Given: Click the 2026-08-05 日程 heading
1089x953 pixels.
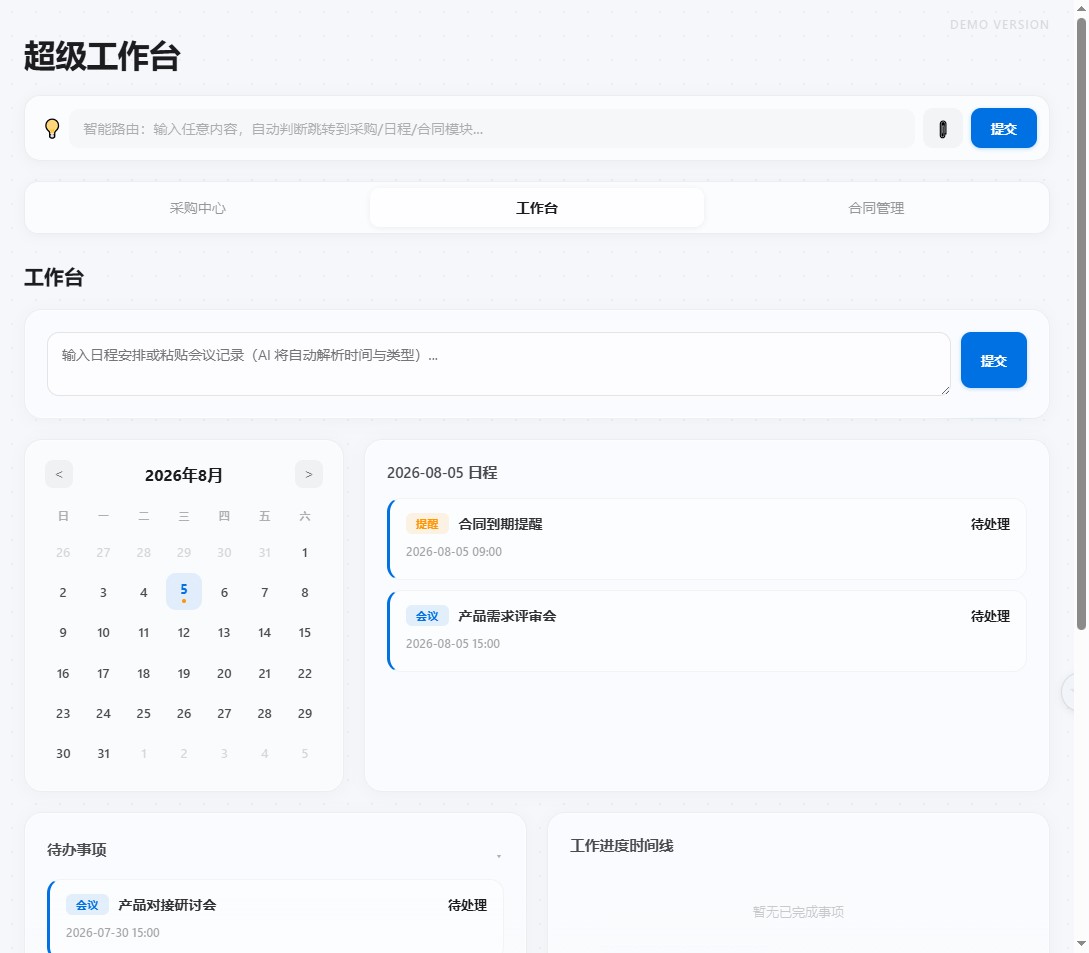Looking at the screenshot, I should click(442, 473).
